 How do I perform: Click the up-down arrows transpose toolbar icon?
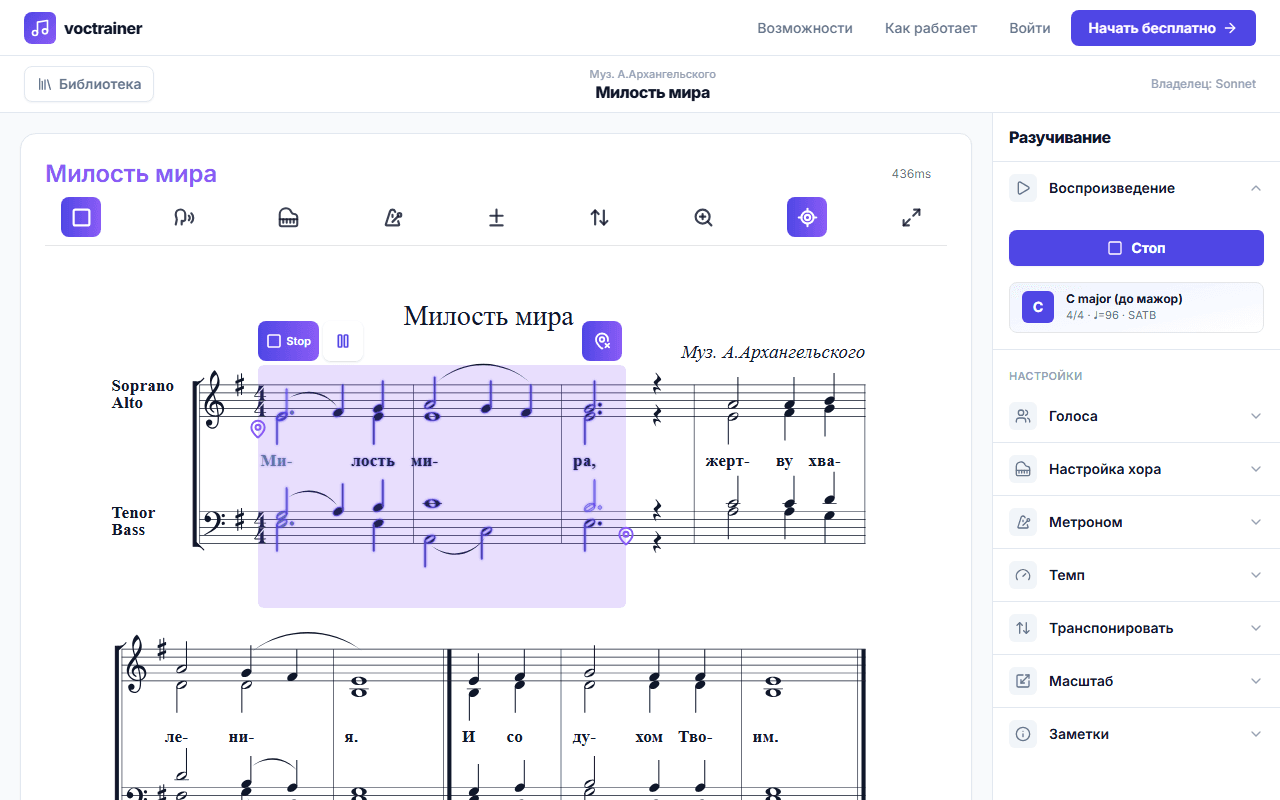point(599,217)
